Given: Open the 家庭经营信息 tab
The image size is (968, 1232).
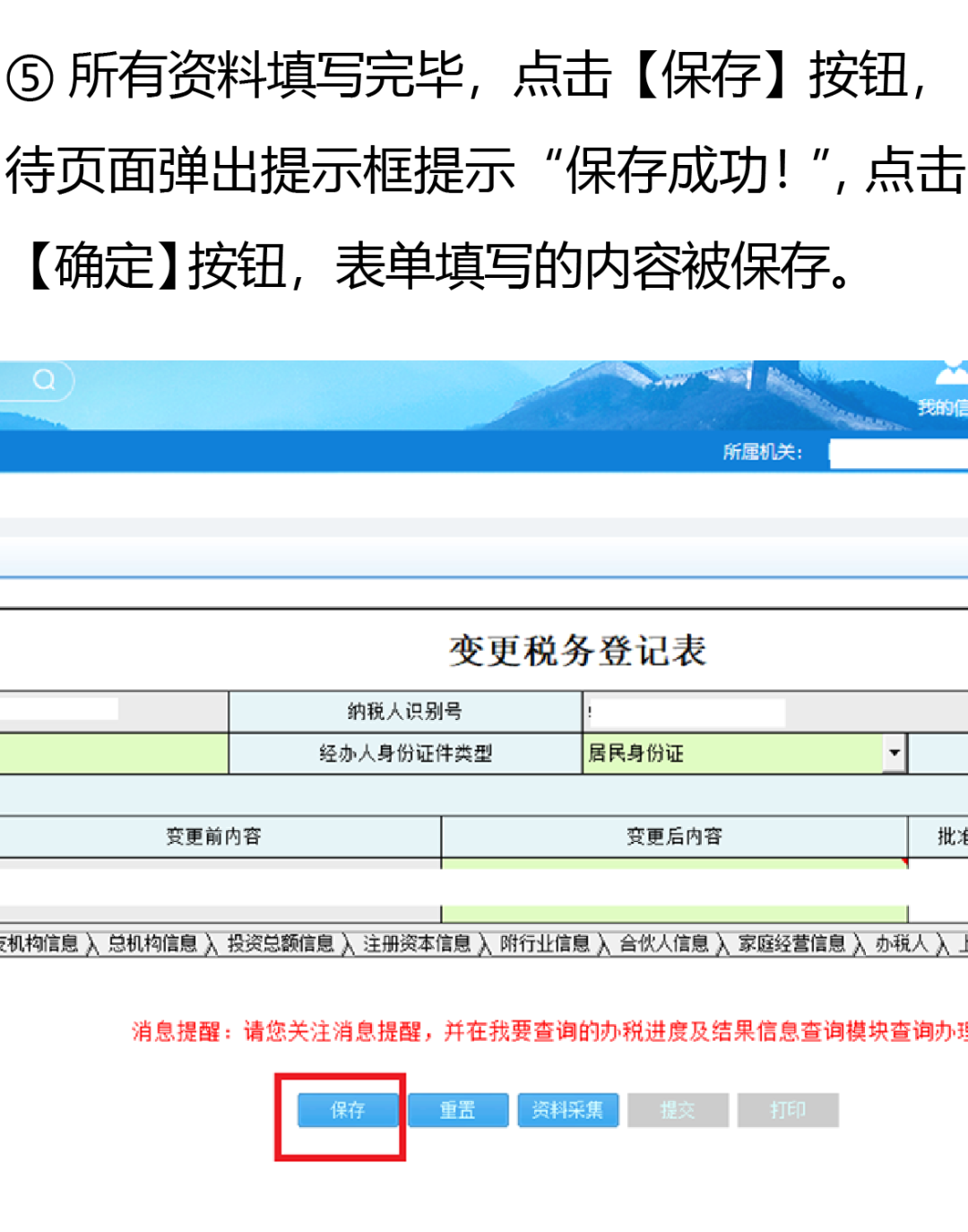Looking at the screenshot, I should point(791,943).
